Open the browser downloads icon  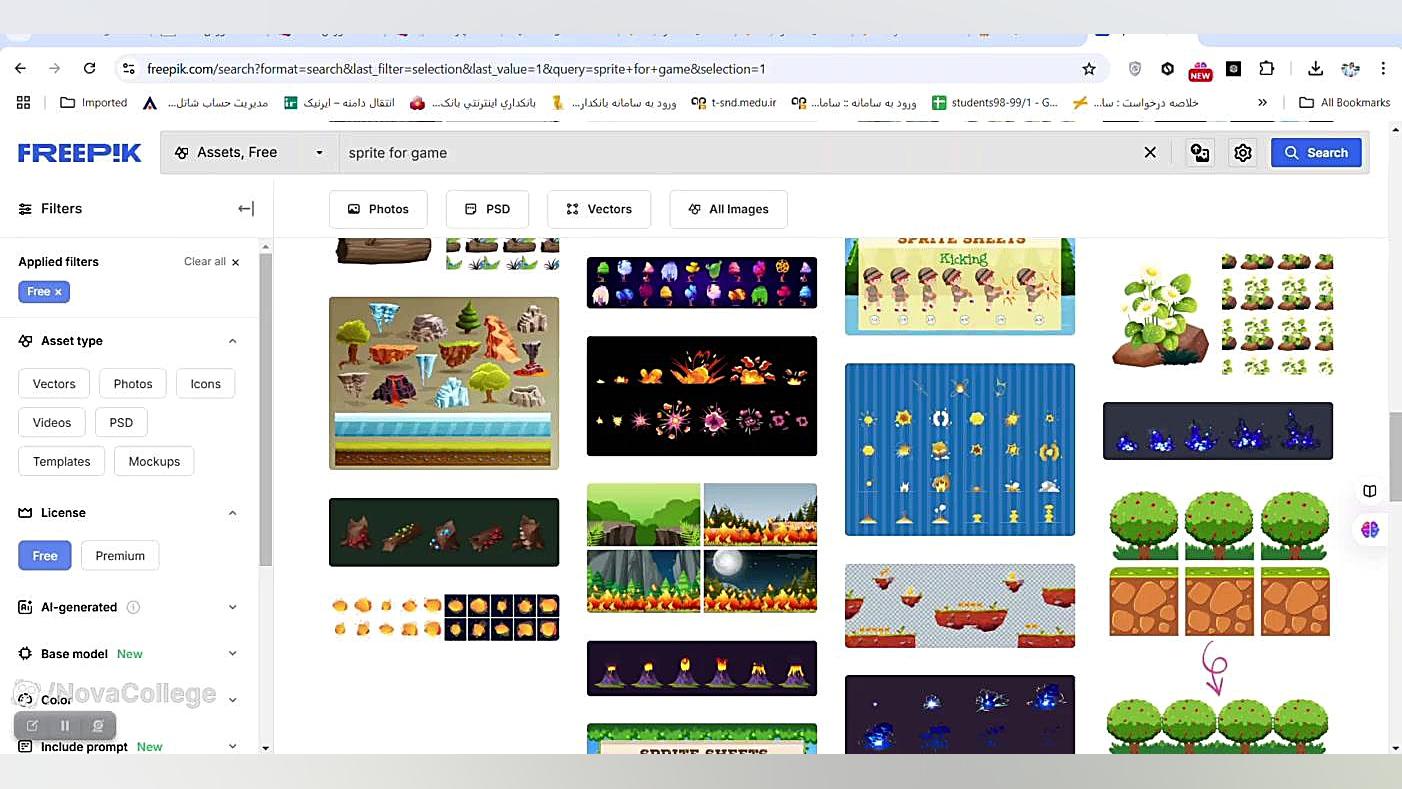[1315, 68]
